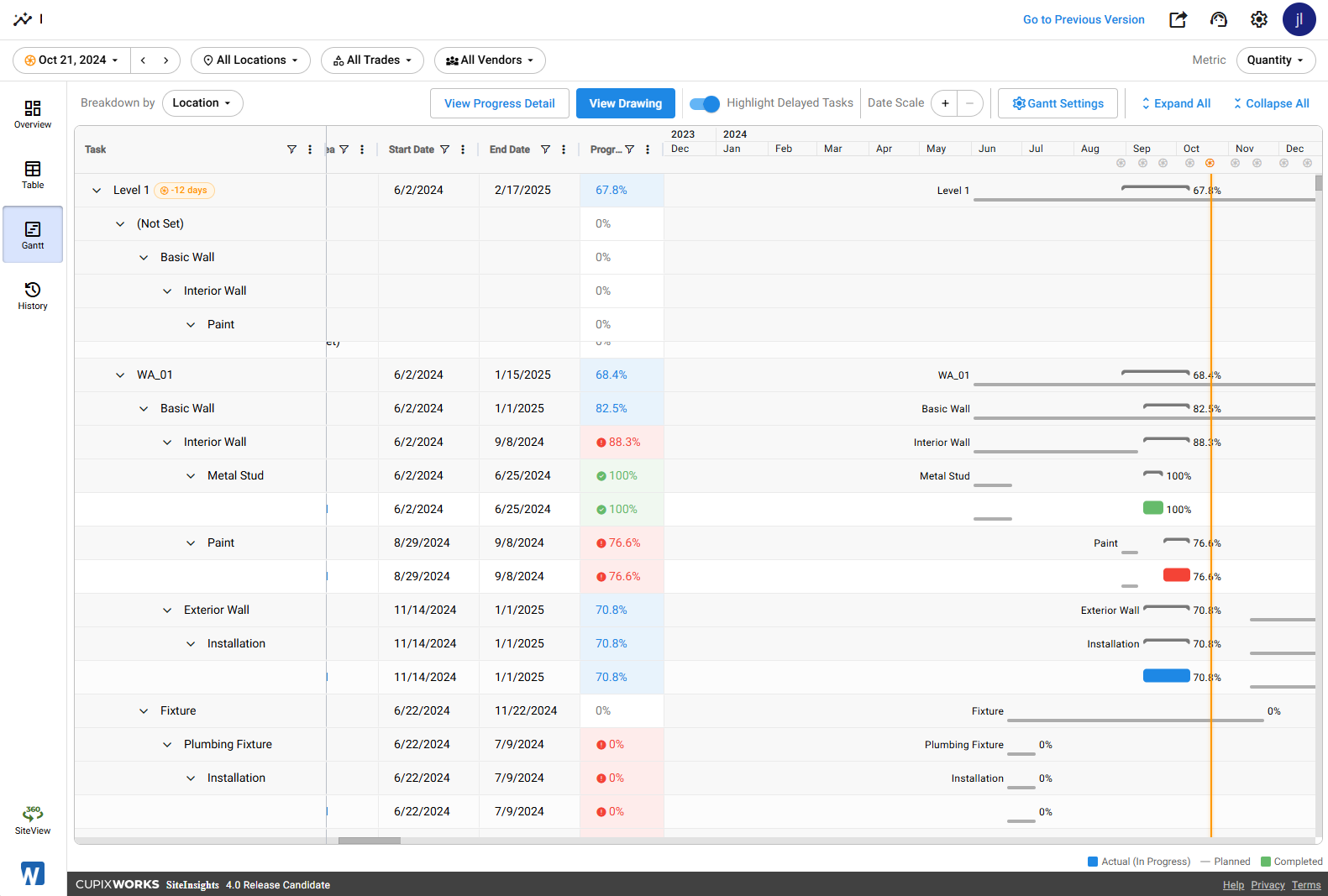Click the share/export icon in header
Screen dimensions: 1328x896
click(x=1178, y=19)
